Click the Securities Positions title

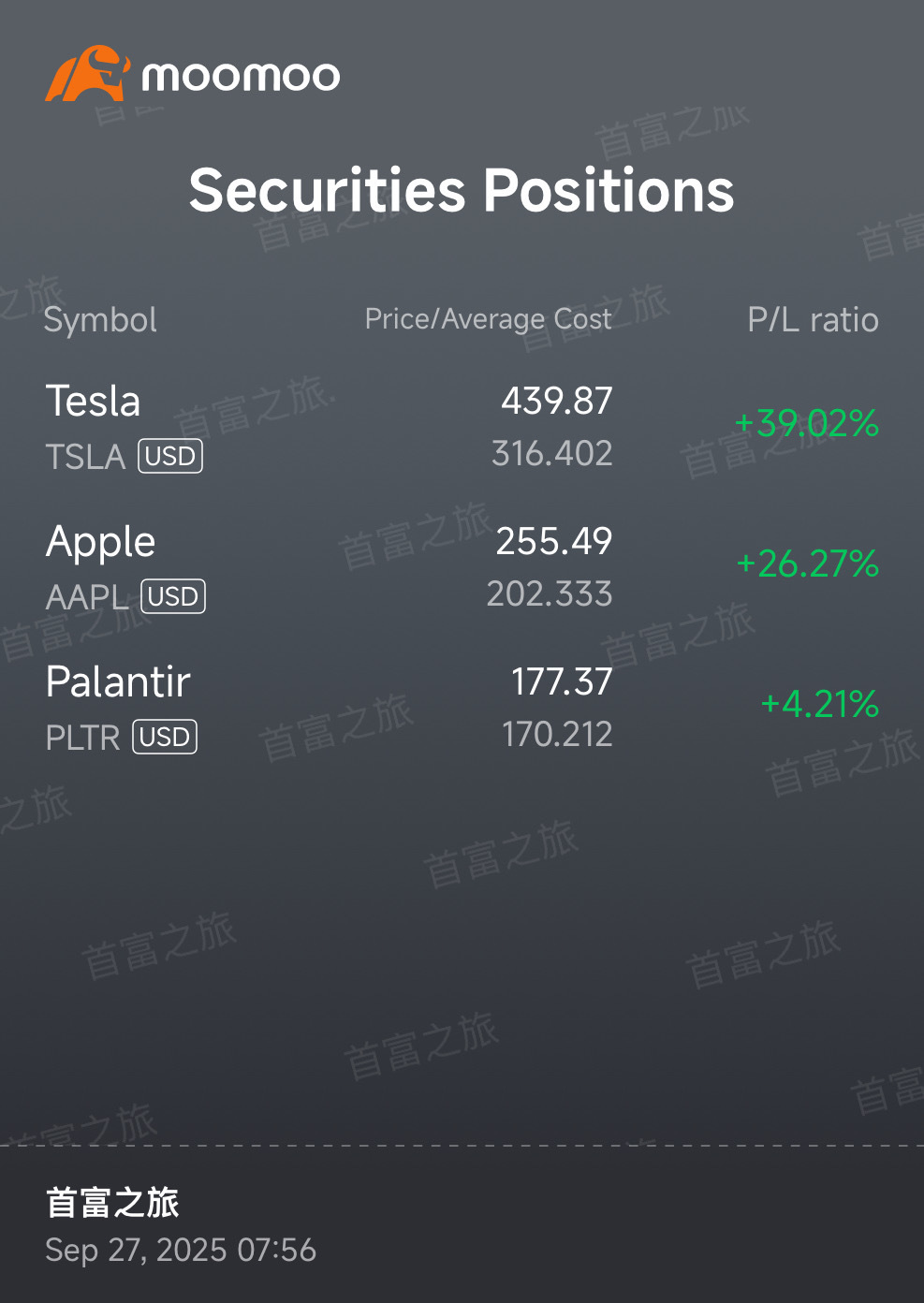[x=462, y=190]
